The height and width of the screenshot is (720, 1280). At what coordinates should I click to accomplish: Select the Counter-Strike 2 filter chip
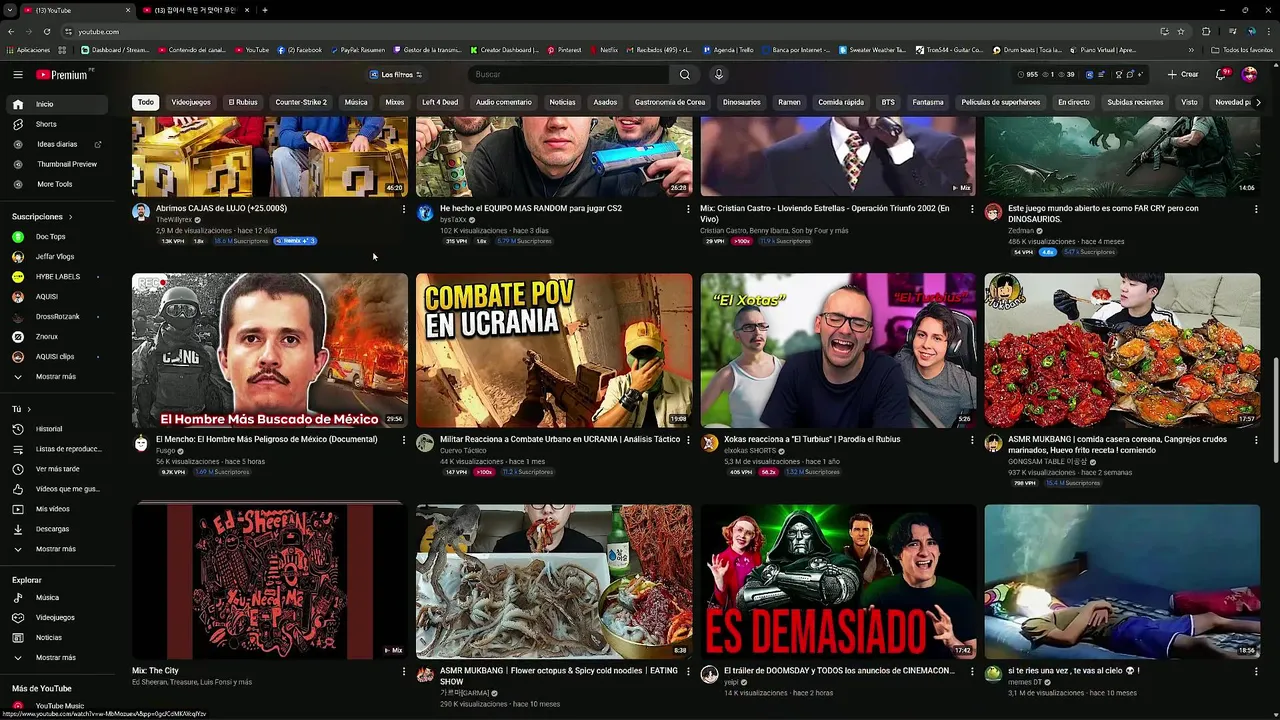coord(301,102)
